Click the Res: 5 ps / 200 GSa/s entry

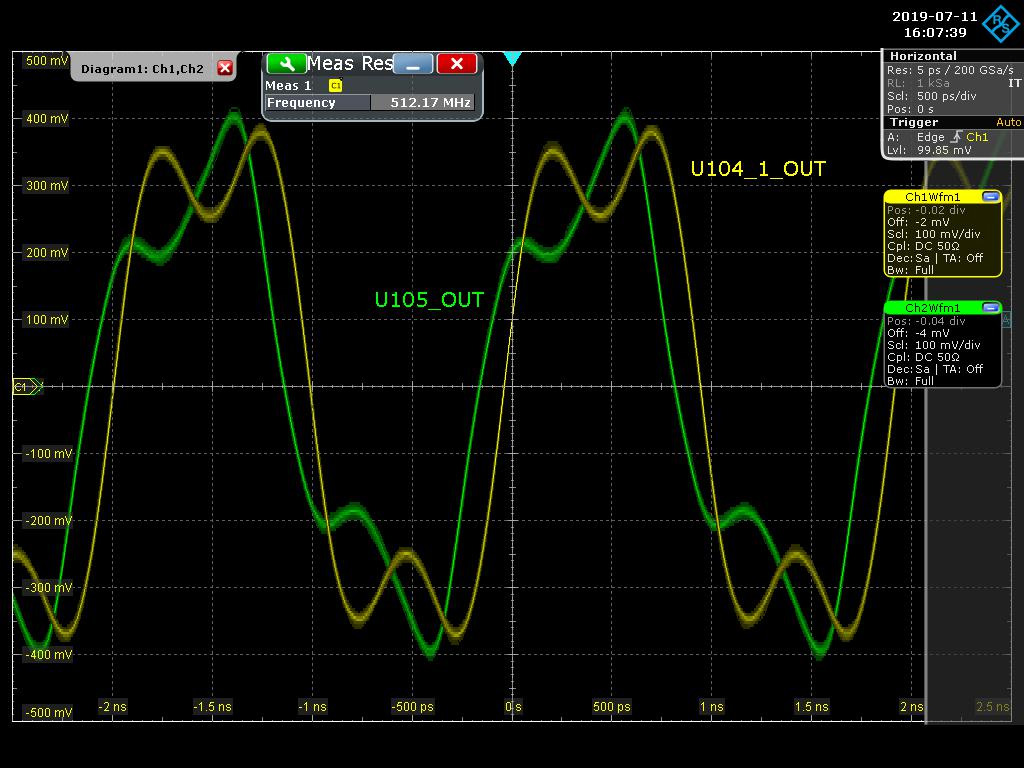point(950,70)
